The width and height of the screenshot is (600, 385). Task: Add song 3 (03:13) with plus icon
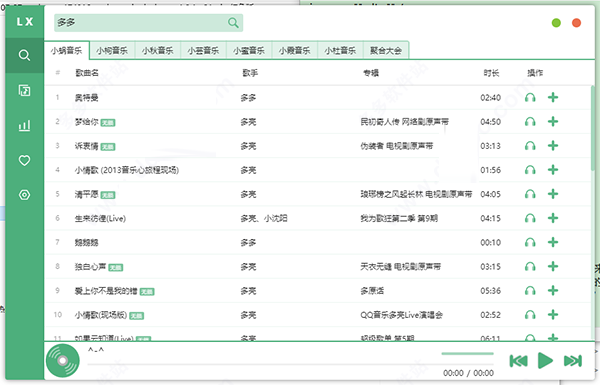click(553, 146)
